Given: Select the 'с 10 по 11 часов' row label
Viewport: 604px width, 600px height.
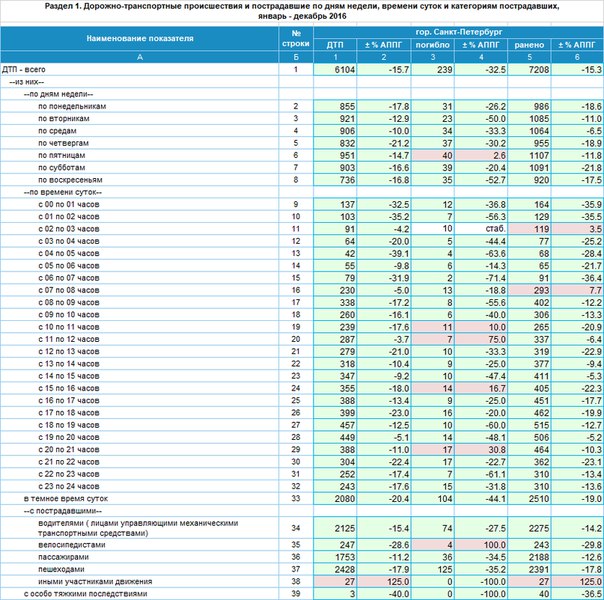Looking at the screenshot, I should click(69, 327).
